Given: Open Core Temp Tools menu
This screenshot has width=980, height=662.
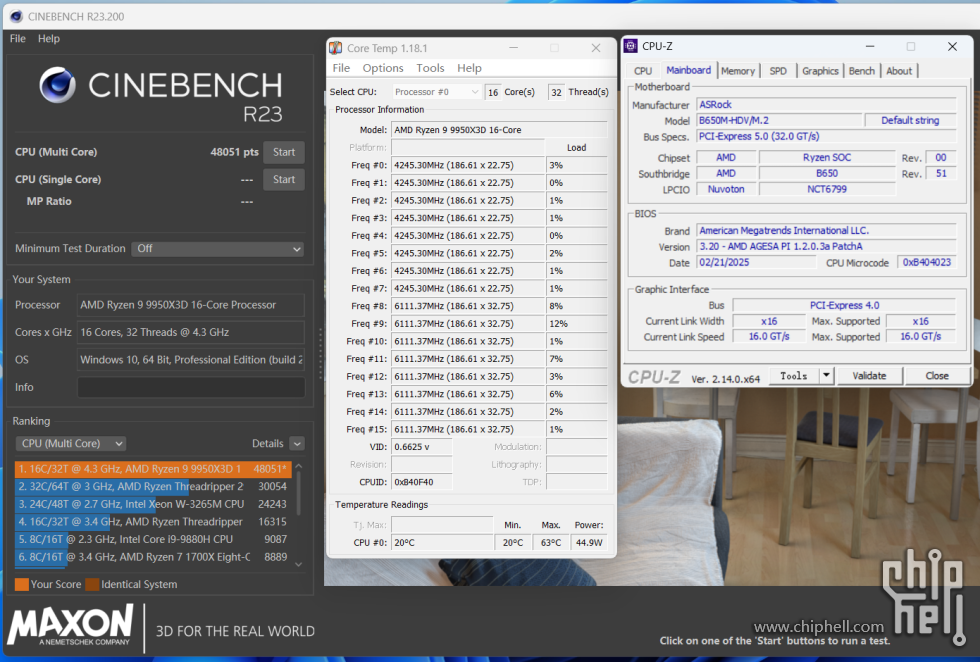Looking at the screenshot, I should pos(431,68).
